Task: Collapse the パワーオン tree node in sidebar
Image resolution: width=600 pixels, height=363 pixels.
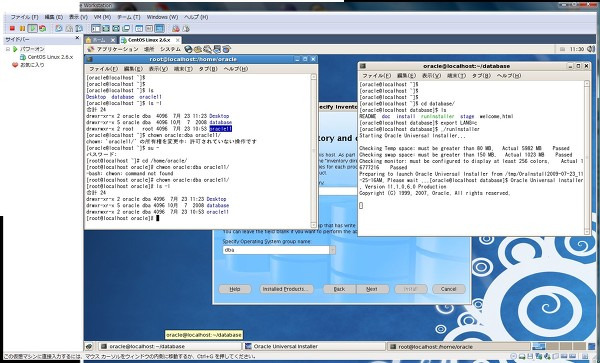Action: coord(8,49)
